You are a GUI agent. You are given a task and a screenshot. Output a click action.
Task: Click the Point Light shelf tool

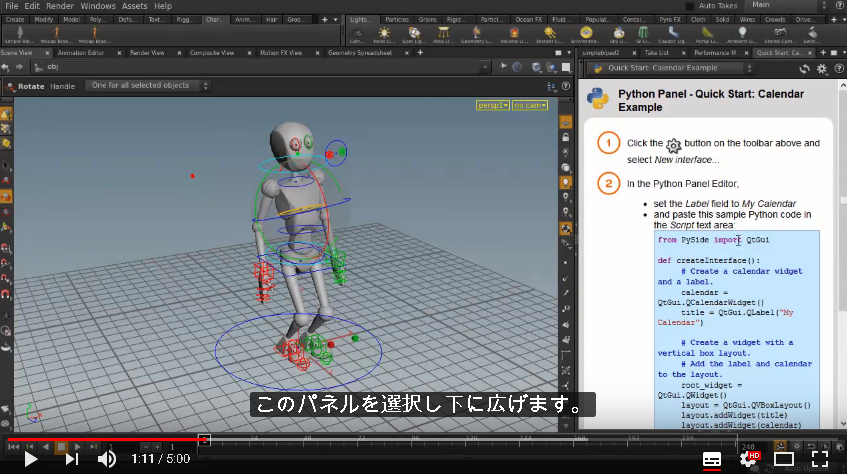384,35
